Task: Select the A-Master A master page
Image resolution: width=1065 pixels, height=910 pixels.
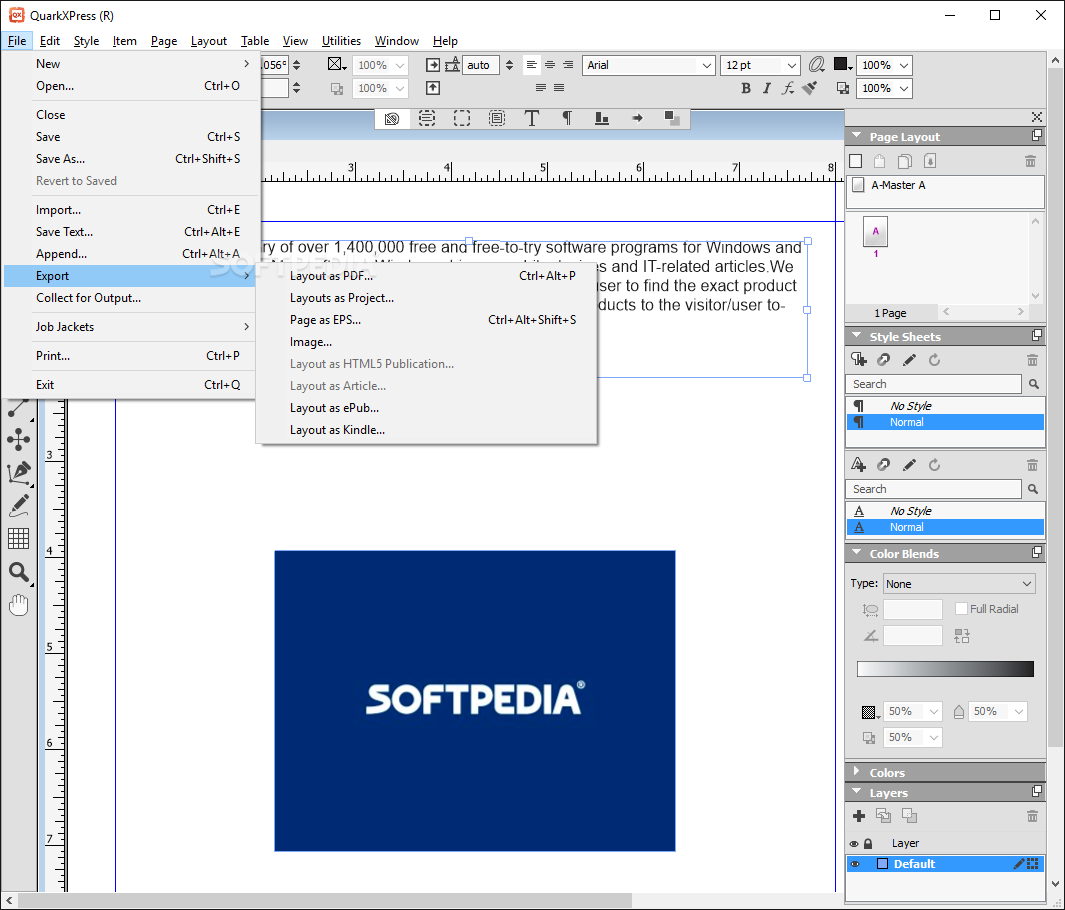Action: [x=945, y=185]
